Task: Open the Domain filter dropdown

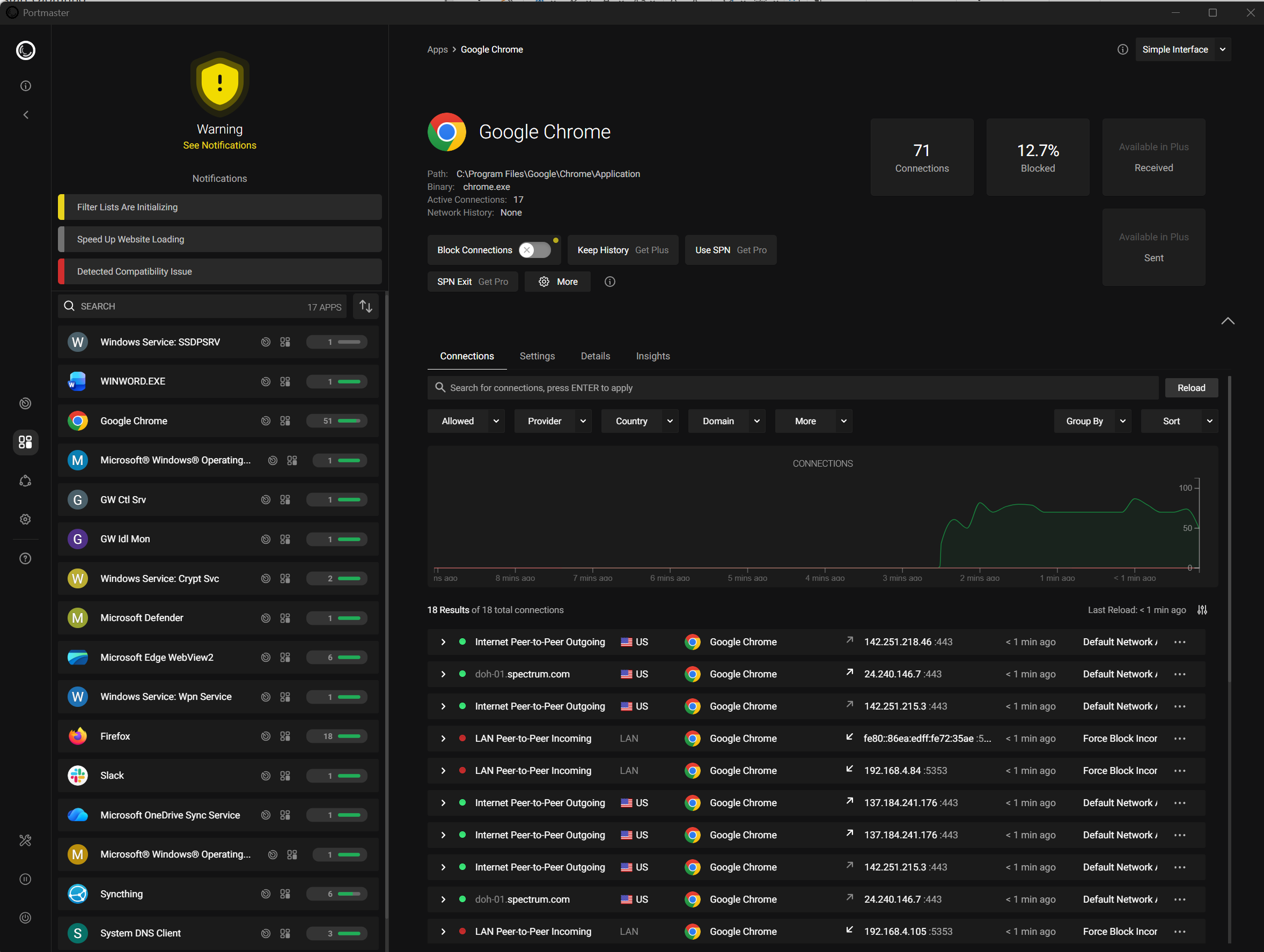Action: [x=726, y=421]
